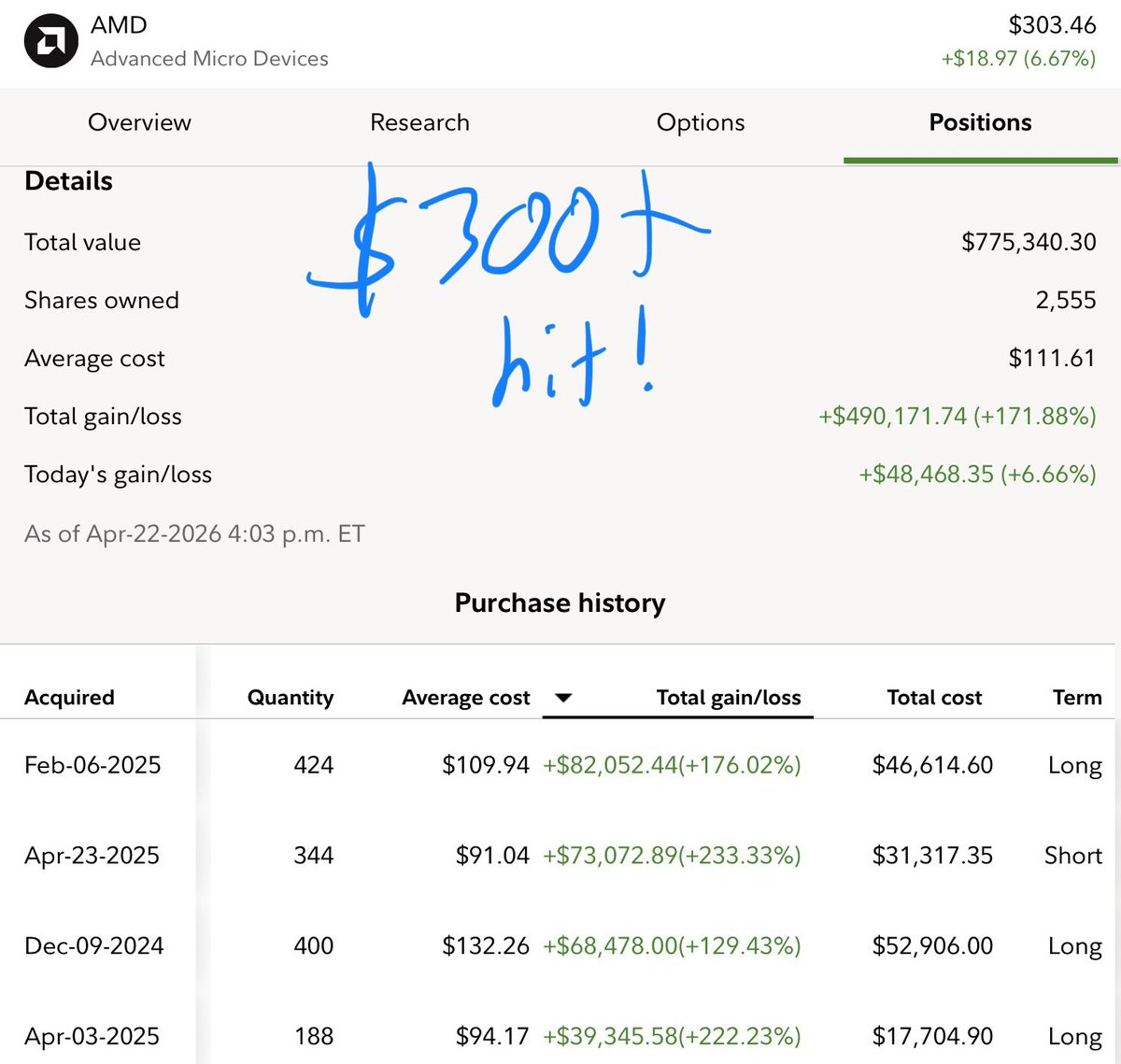Select the Apr-03-2025 acquired date row
Viewport: 1121px width, 1064px height.
[x=92, y=1037]
